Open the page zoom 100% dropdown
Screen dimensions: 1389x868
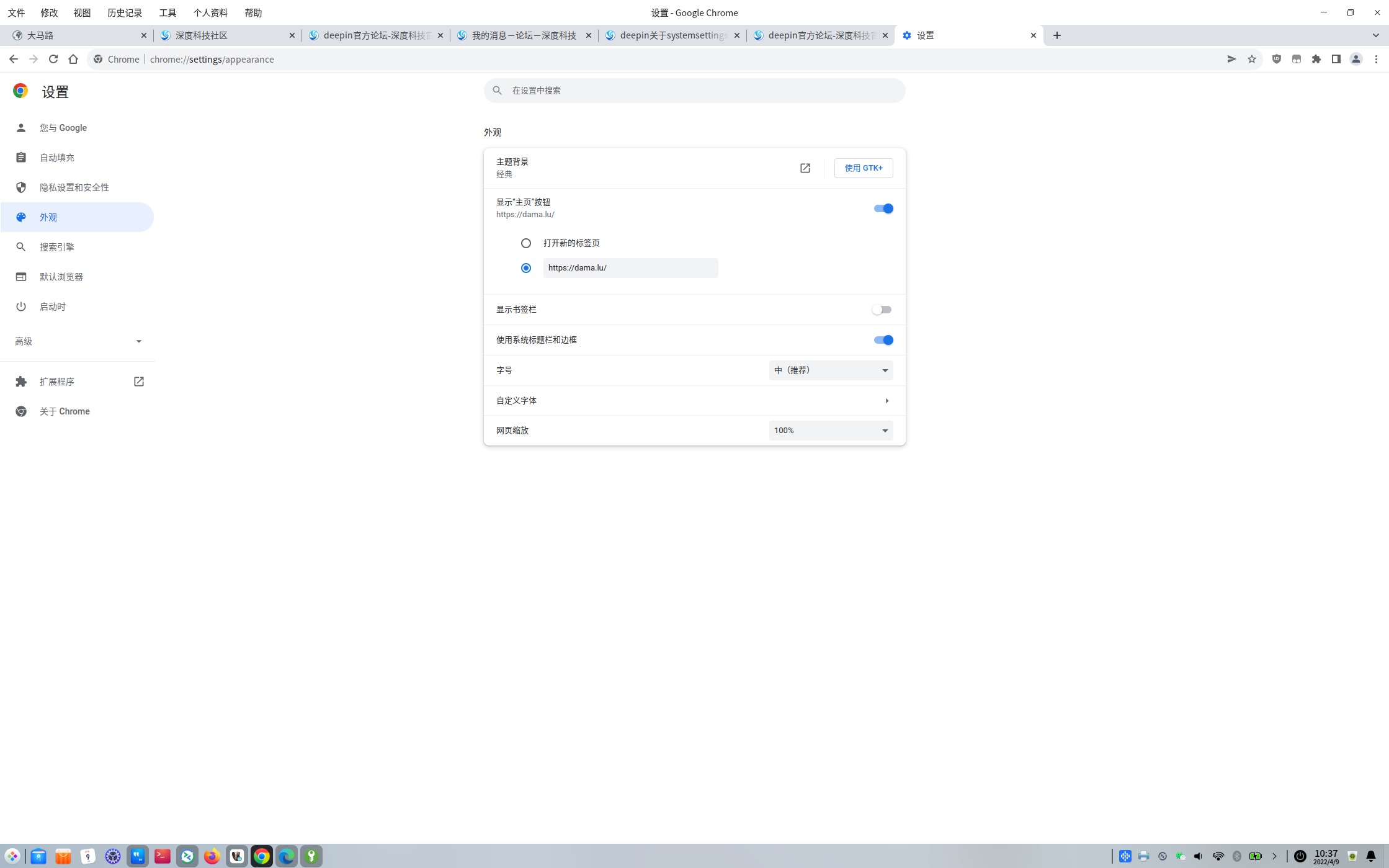tap(830, 431)
